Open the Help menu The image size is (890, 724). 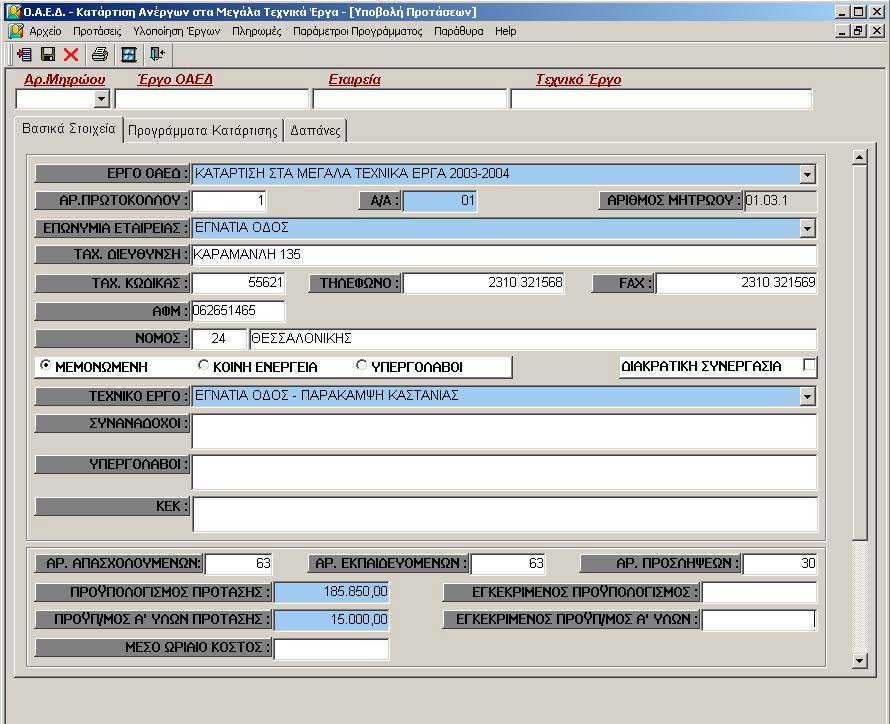tap(506, 31)
